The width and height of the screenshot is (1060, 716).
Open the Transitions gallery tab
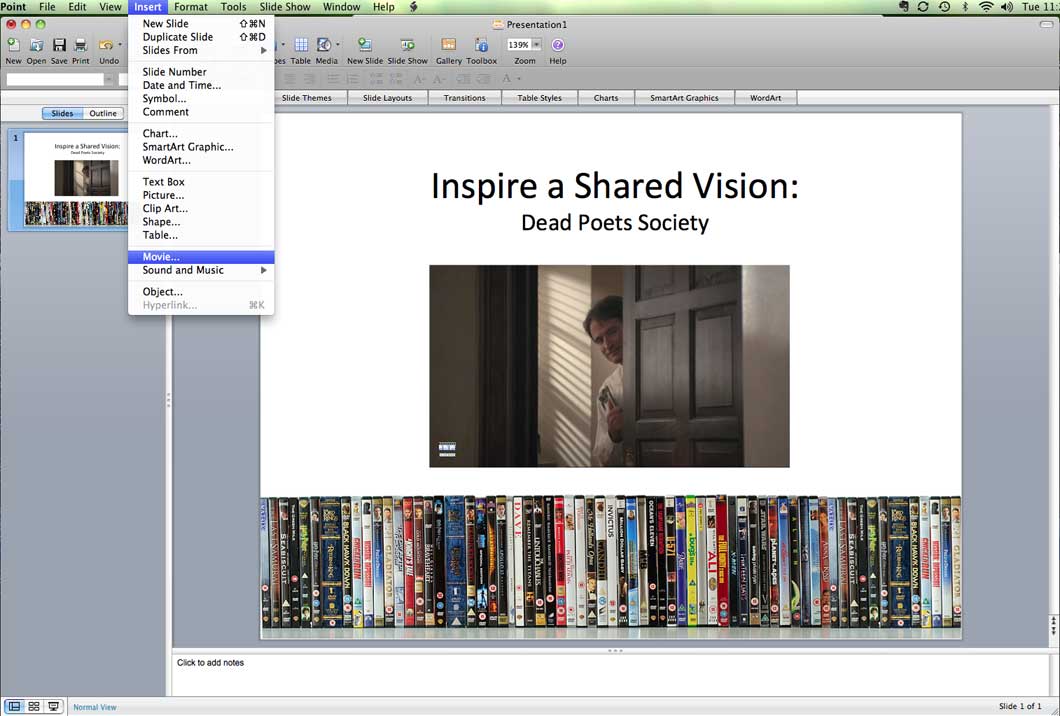(464, 98)
